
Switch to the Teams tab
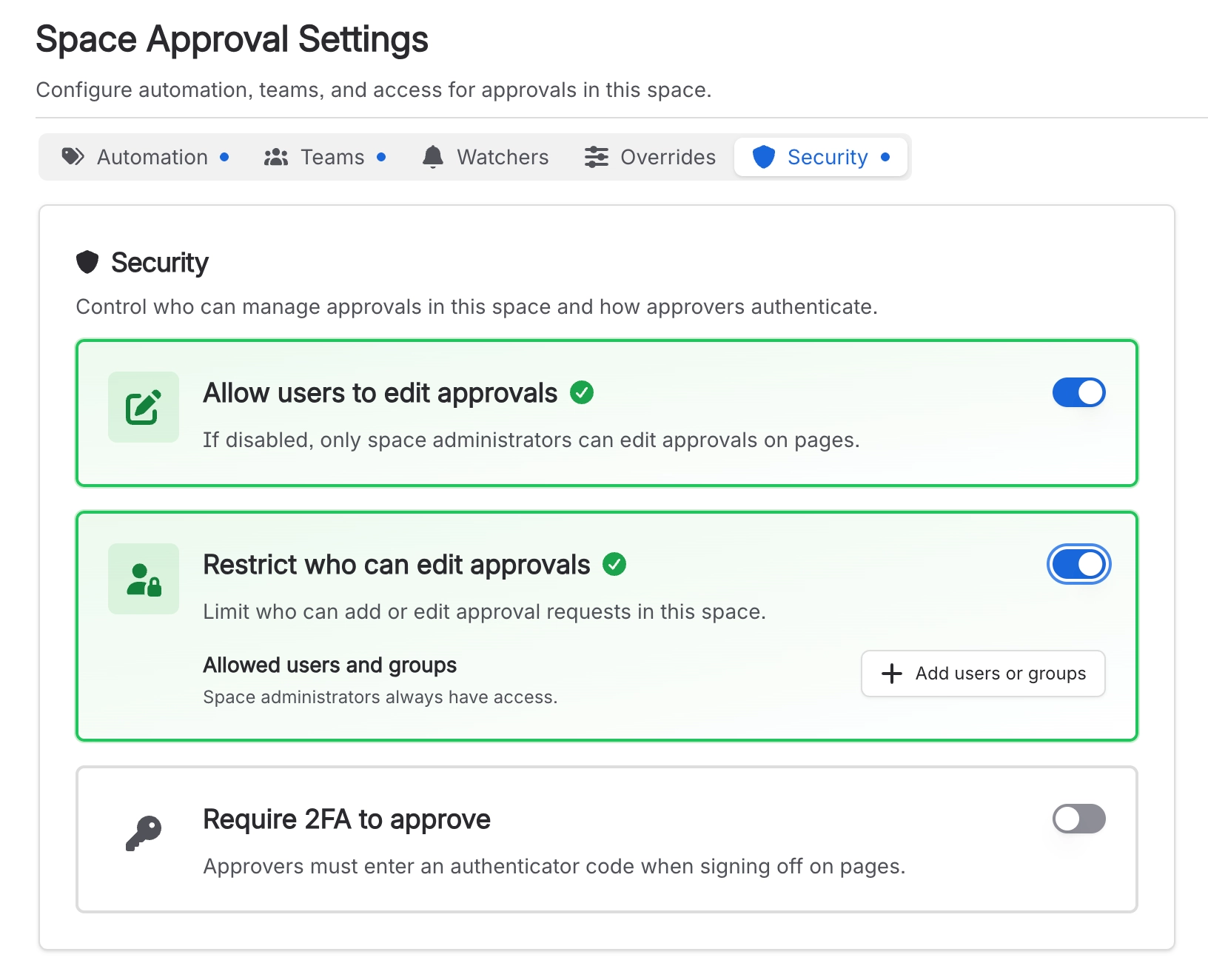tap(325, 157)
